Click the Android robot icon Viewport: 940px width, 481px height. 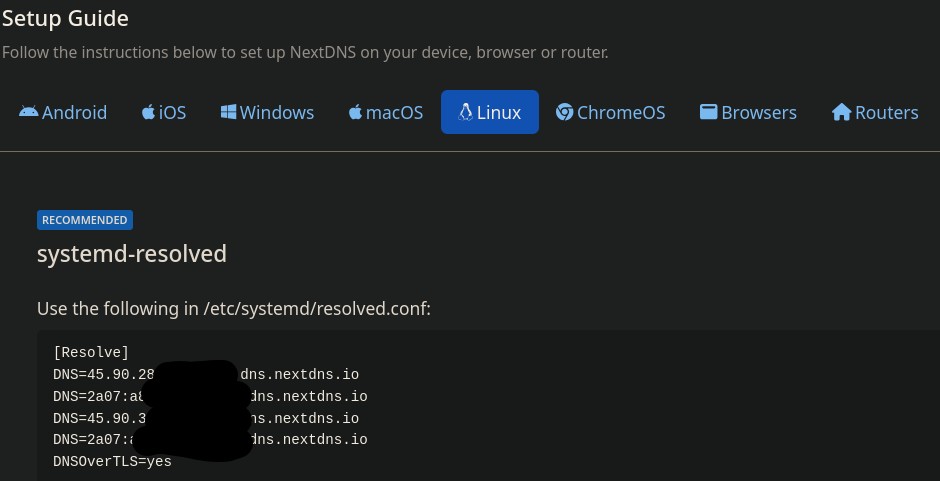(28, 112)
